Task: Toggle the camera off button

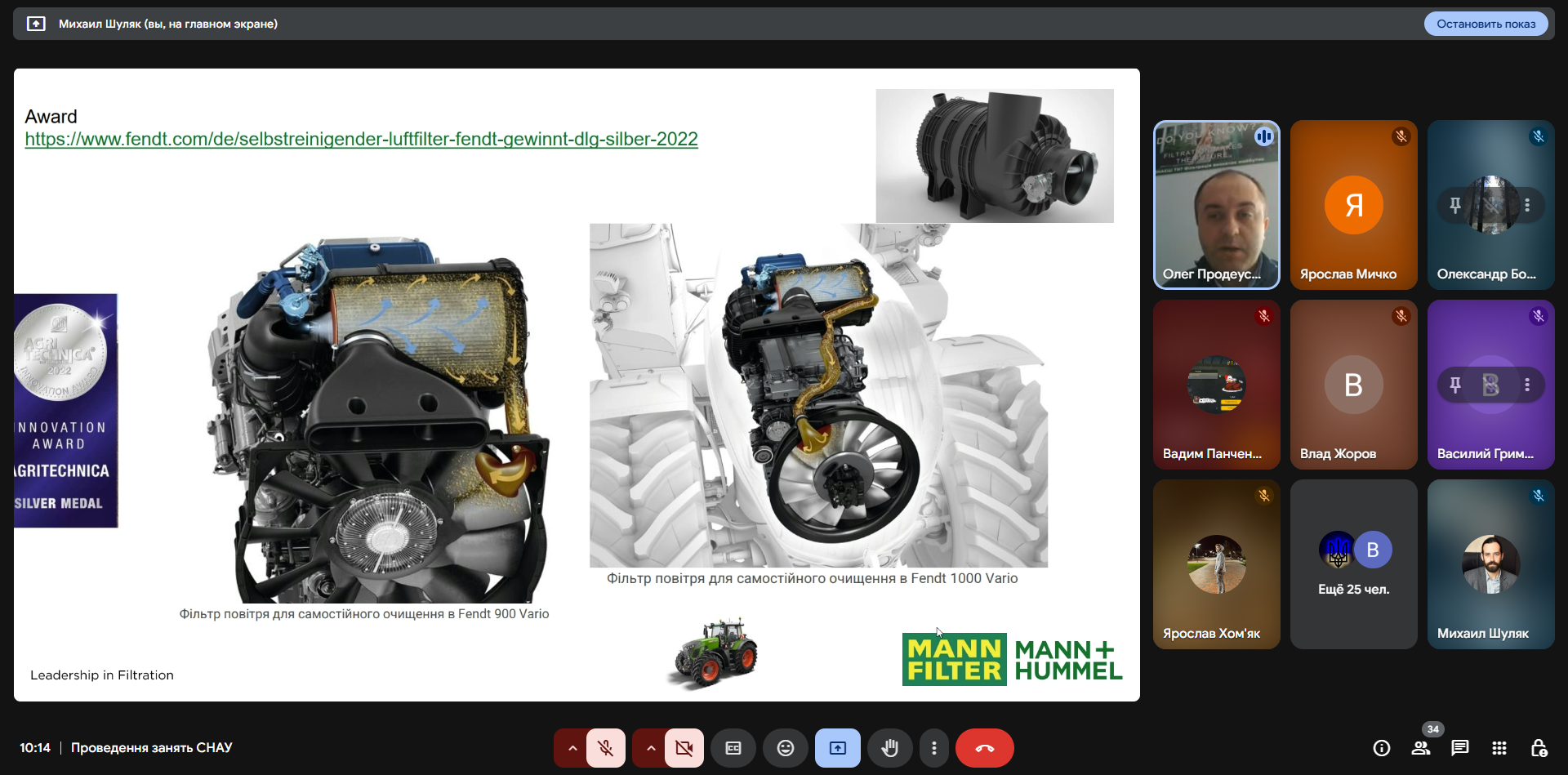Action: coord(684,748)
